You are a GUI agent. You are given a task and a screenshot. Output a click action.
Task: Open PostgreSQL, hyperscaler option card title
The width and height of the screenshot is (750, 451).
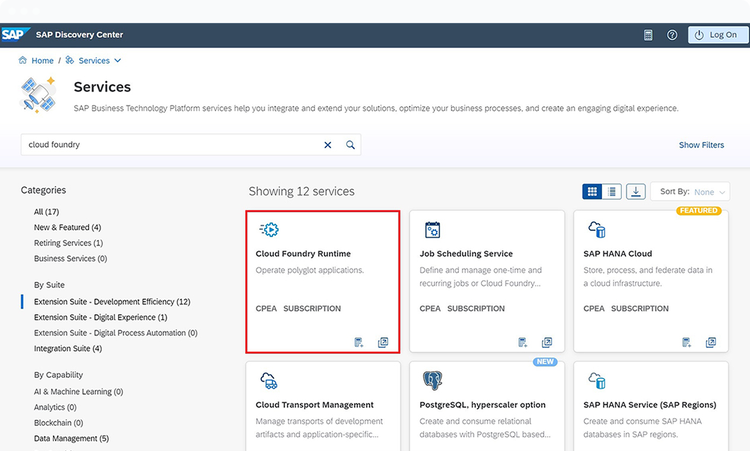point(482,405)
